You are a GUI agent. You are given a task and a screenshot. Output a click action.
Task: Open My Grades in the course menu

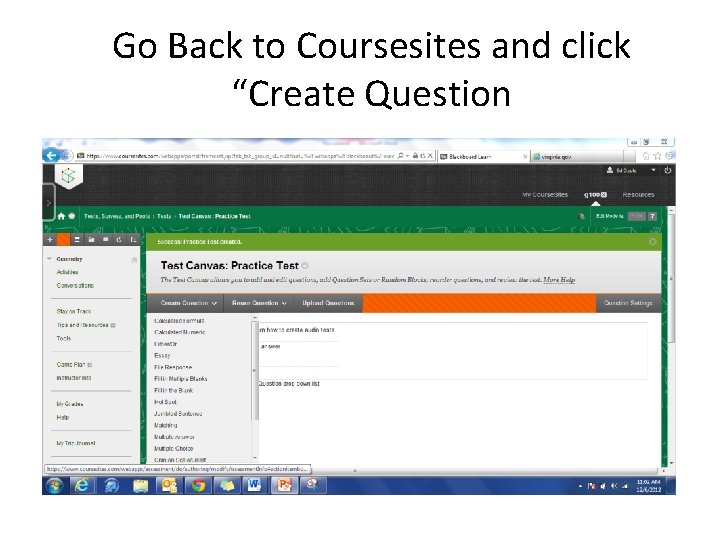point(70,404)
